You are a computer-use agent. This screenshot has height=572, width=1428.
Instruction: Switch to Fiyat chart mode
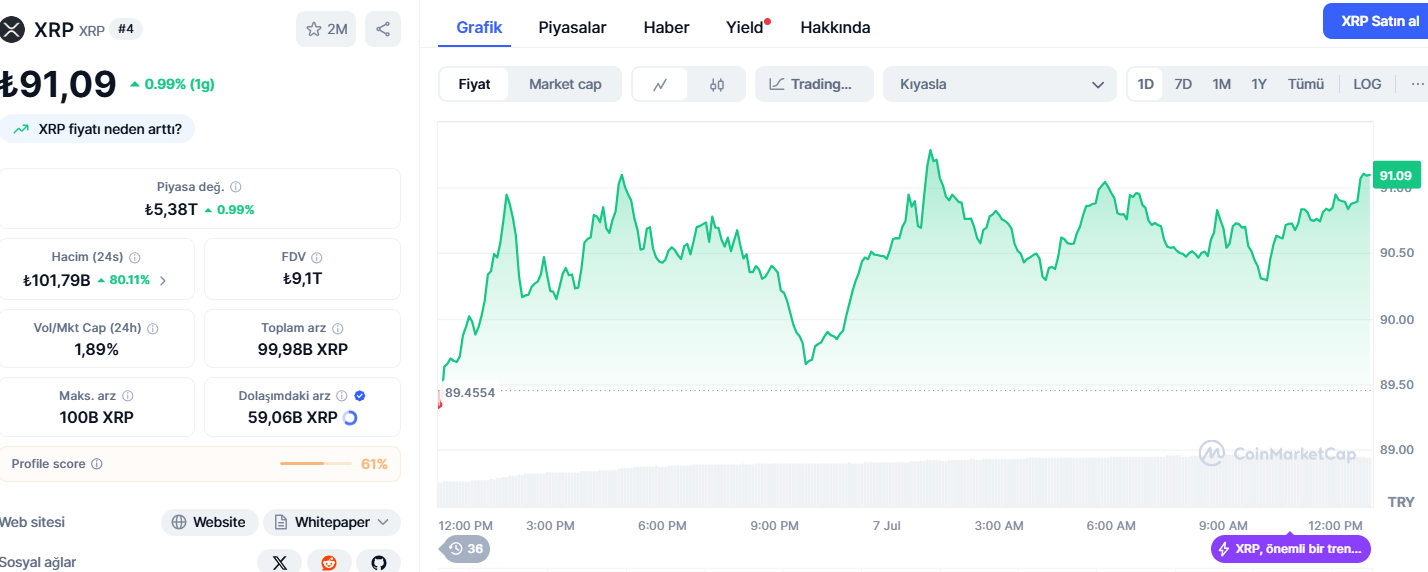474,84
